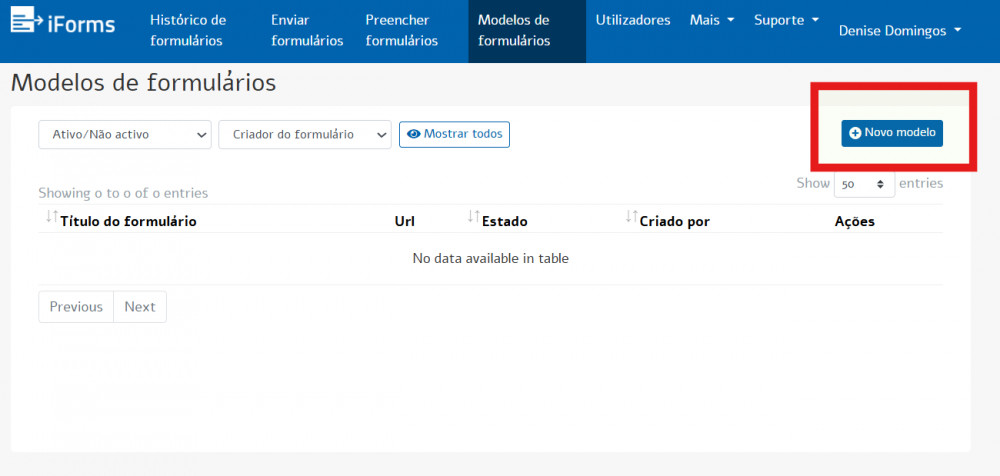
Task: Click the Next pagination button
Action: (x=140, y=307)
